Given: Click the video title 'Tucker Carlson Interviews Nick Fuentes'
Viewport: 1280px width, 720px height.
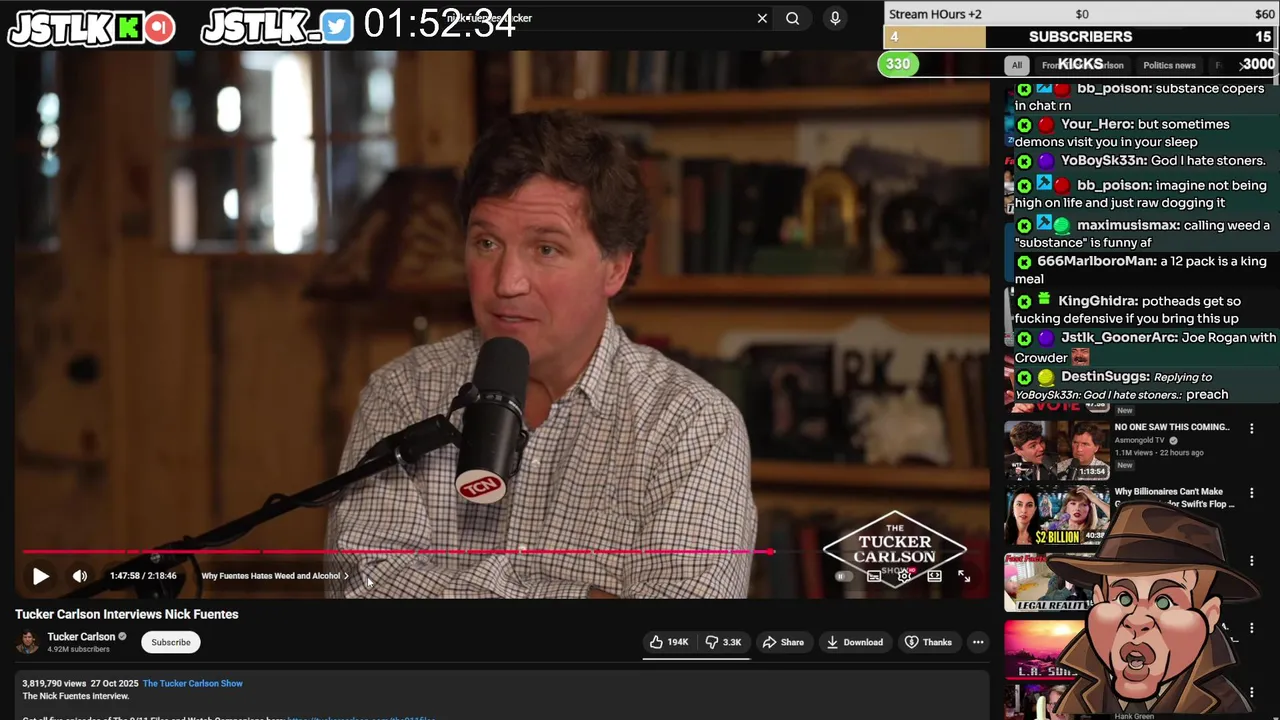Looking at the screenshot, I should click(127, 614).
